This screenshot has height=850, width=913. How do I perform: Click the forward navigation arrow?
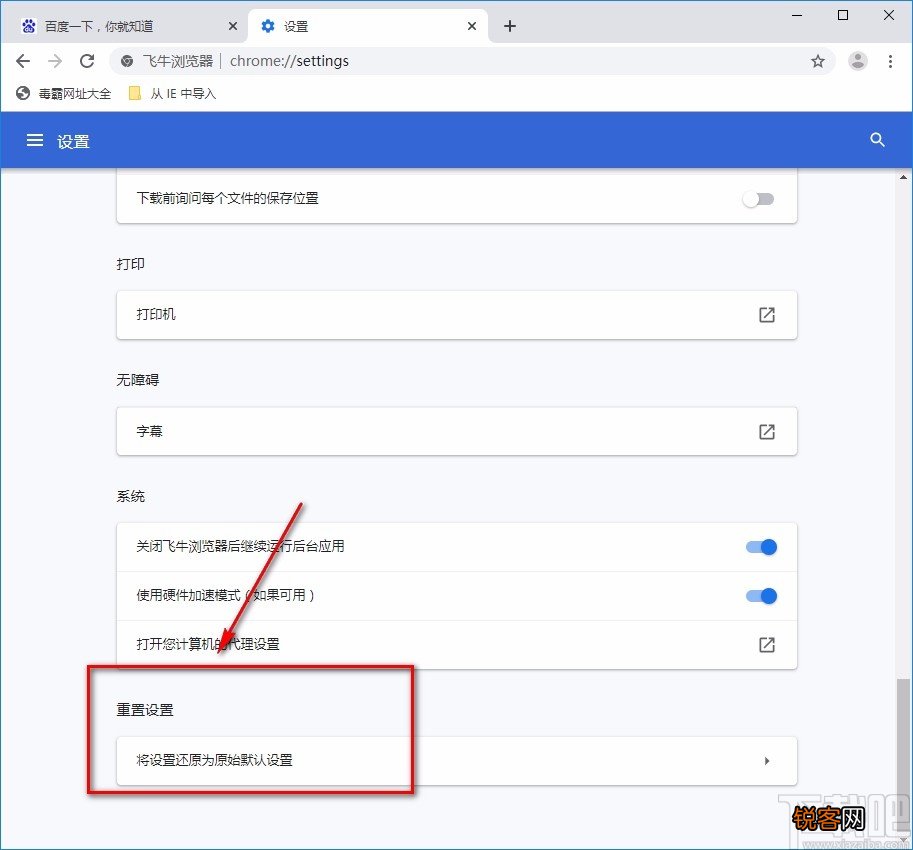[x=55, y=61]
